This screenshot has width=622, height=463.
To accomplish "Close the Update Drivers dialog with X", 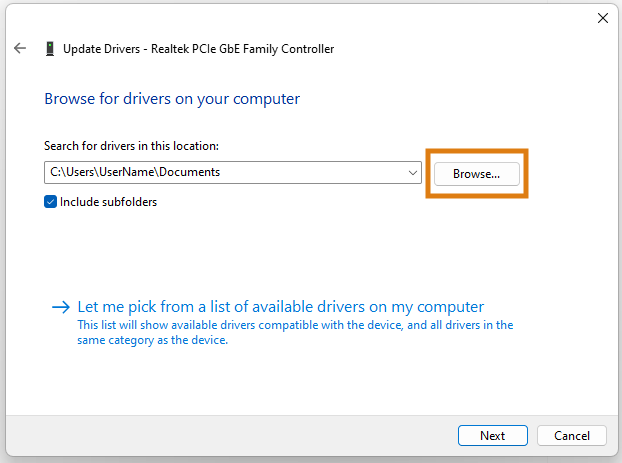I will (603, 18).
